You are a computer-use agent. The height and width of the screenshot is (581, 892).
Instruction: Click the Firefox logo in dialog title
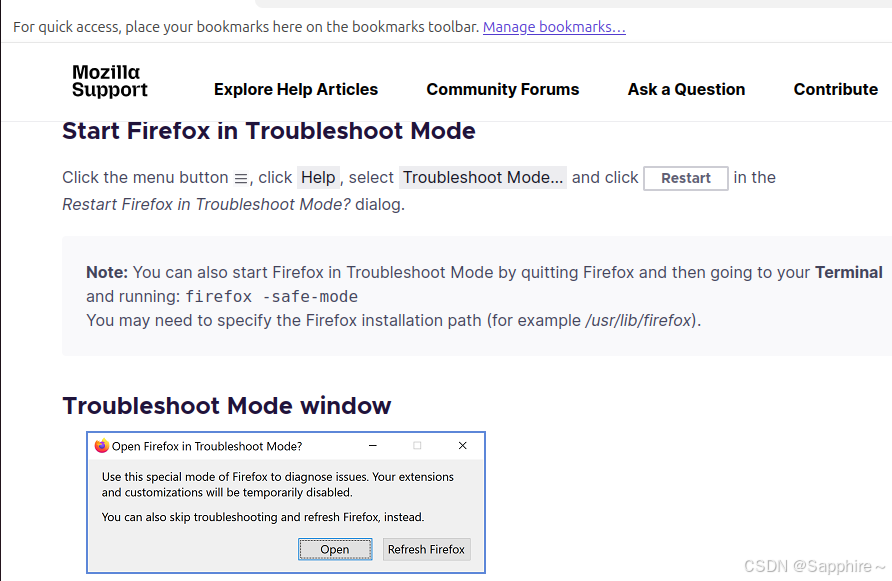[101, 446]
